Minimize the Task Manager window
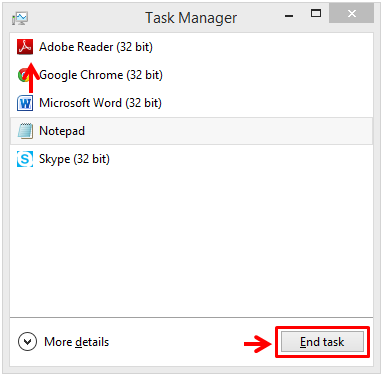Screen dimensions: 383x375 289,15
